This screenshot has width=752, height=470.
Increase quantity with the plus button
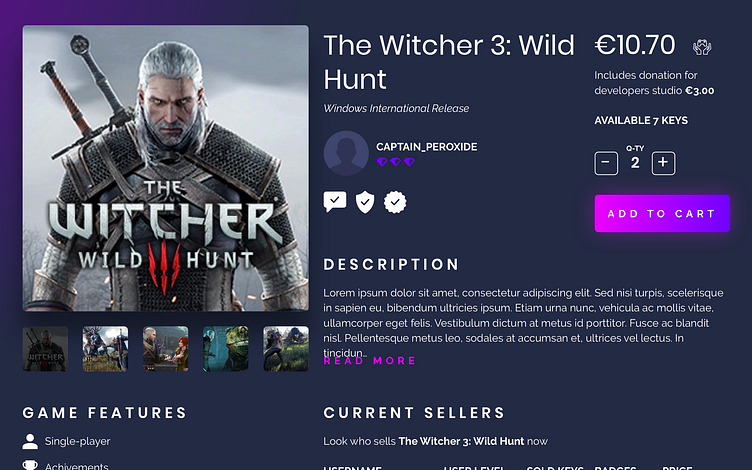point(664,163)
